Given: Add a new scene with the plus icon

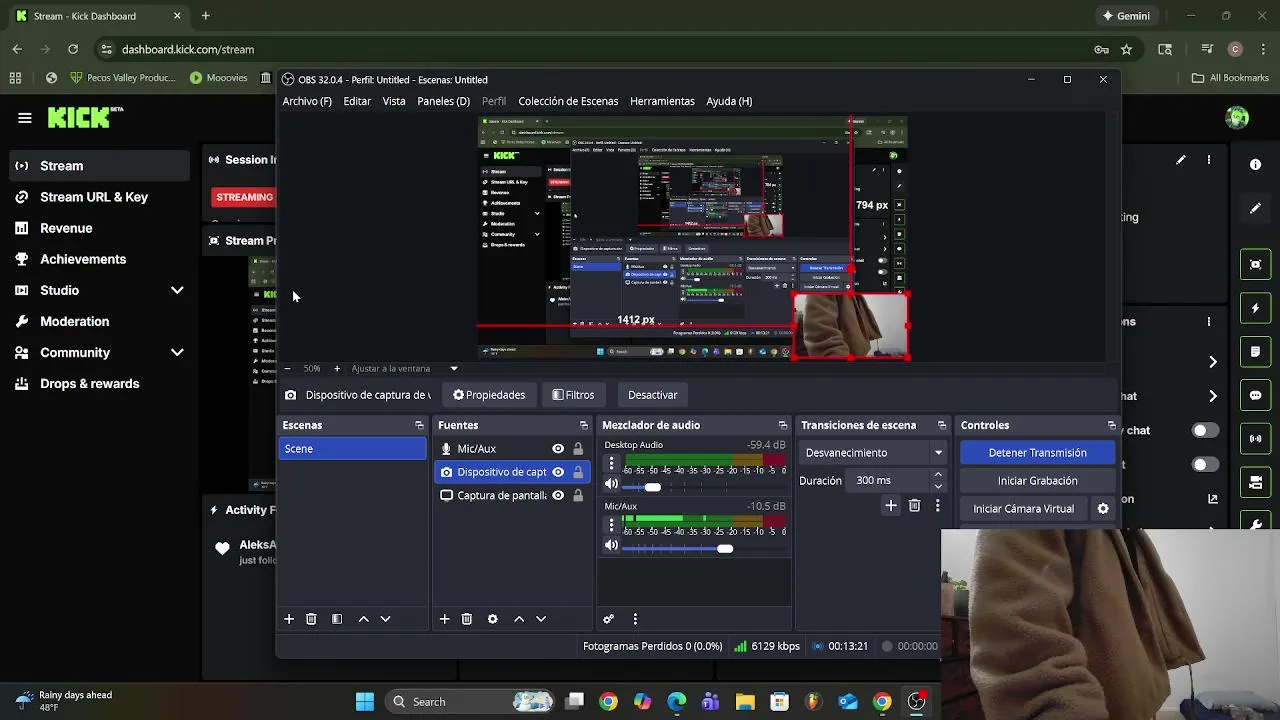Looking at the screenshot, I should tap(289, 619).
